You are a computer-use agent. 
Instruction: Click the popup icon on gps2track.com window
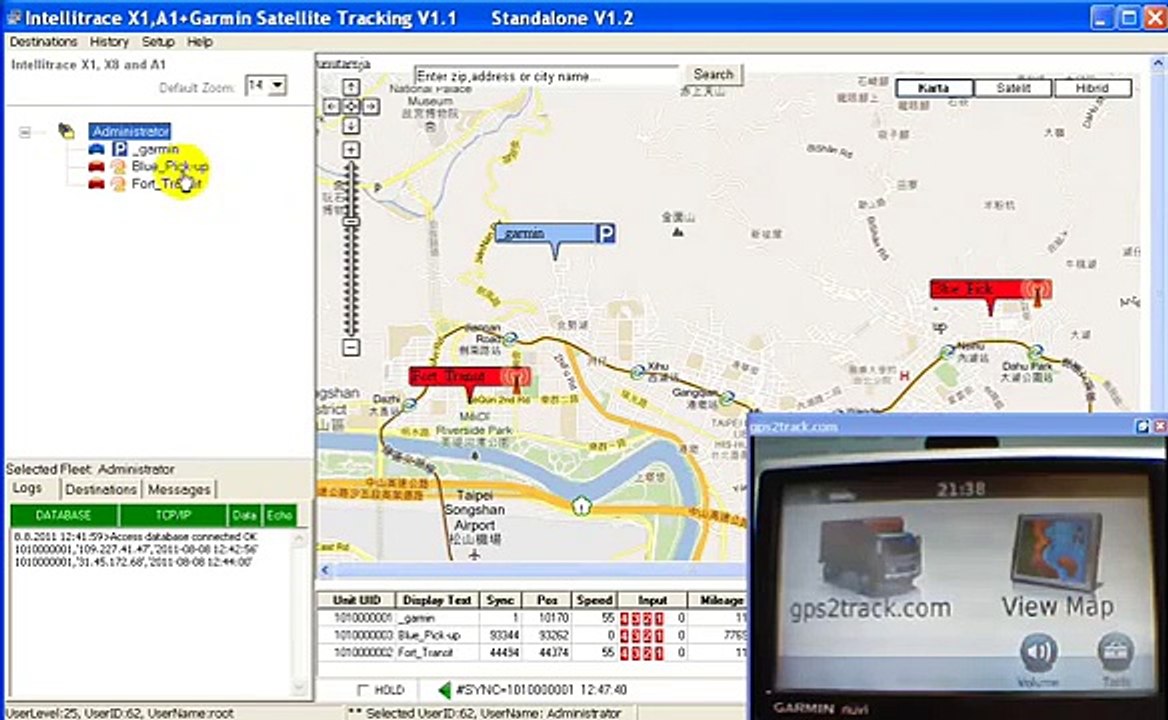(x=1142, y=426)
